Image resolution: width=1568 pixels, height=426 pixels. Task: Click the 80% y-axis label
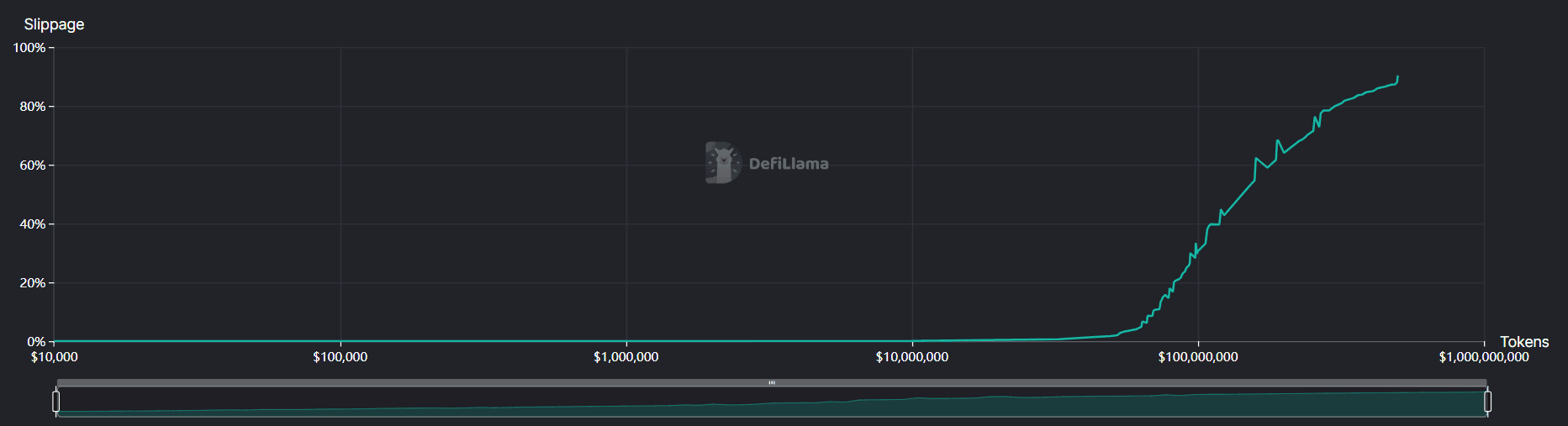(x=33, y=107)
